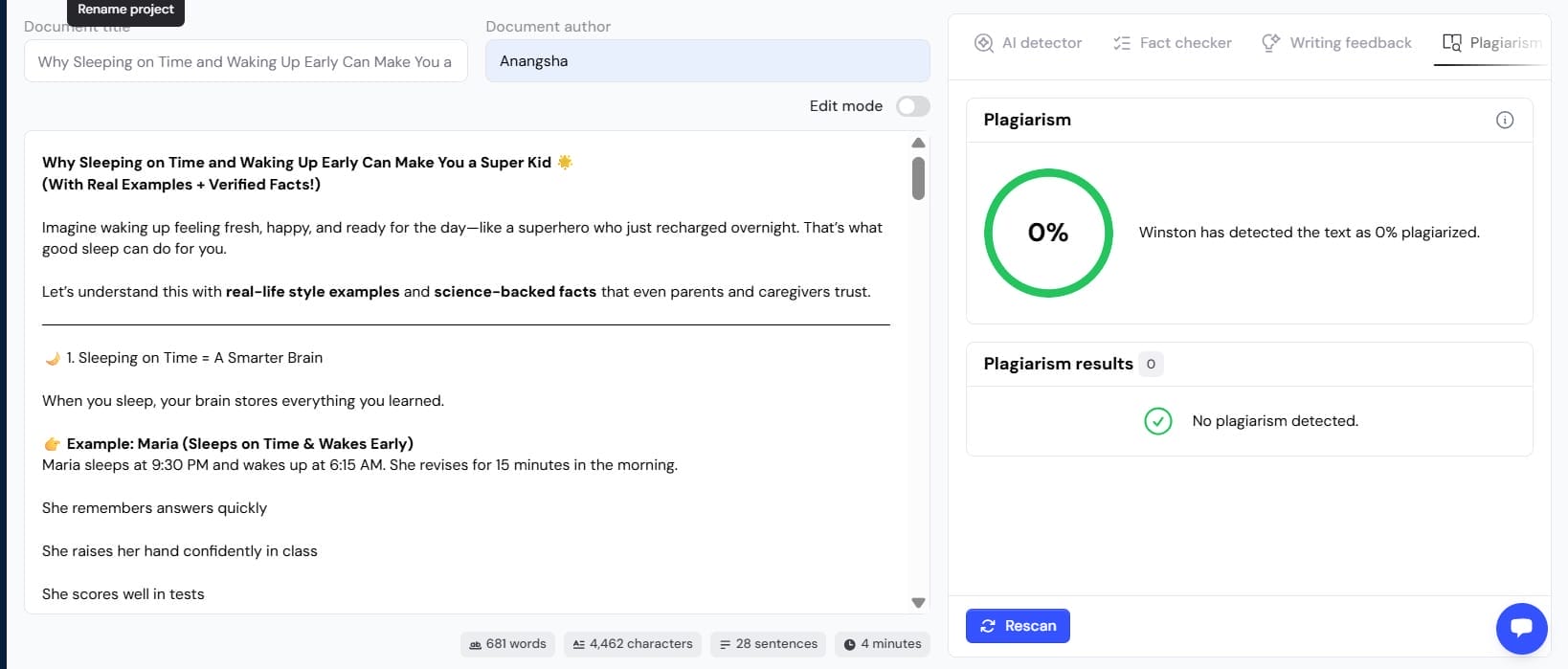Click the "Document author" label
The image size is (1568, 669).
[x=549, y=27]
